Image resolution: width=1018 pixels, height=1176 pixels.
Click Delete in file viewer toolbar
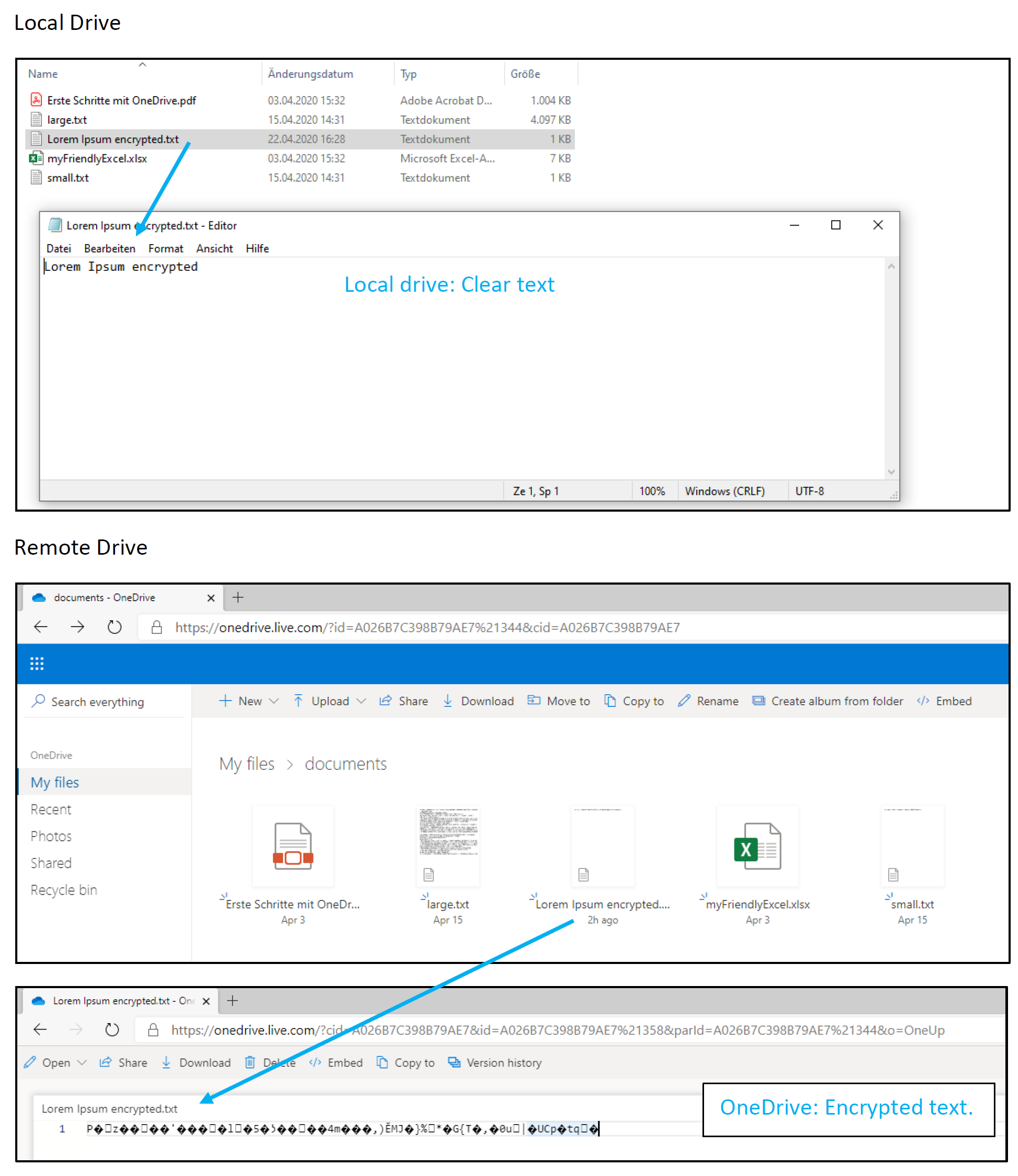(x=270, y=1063)
